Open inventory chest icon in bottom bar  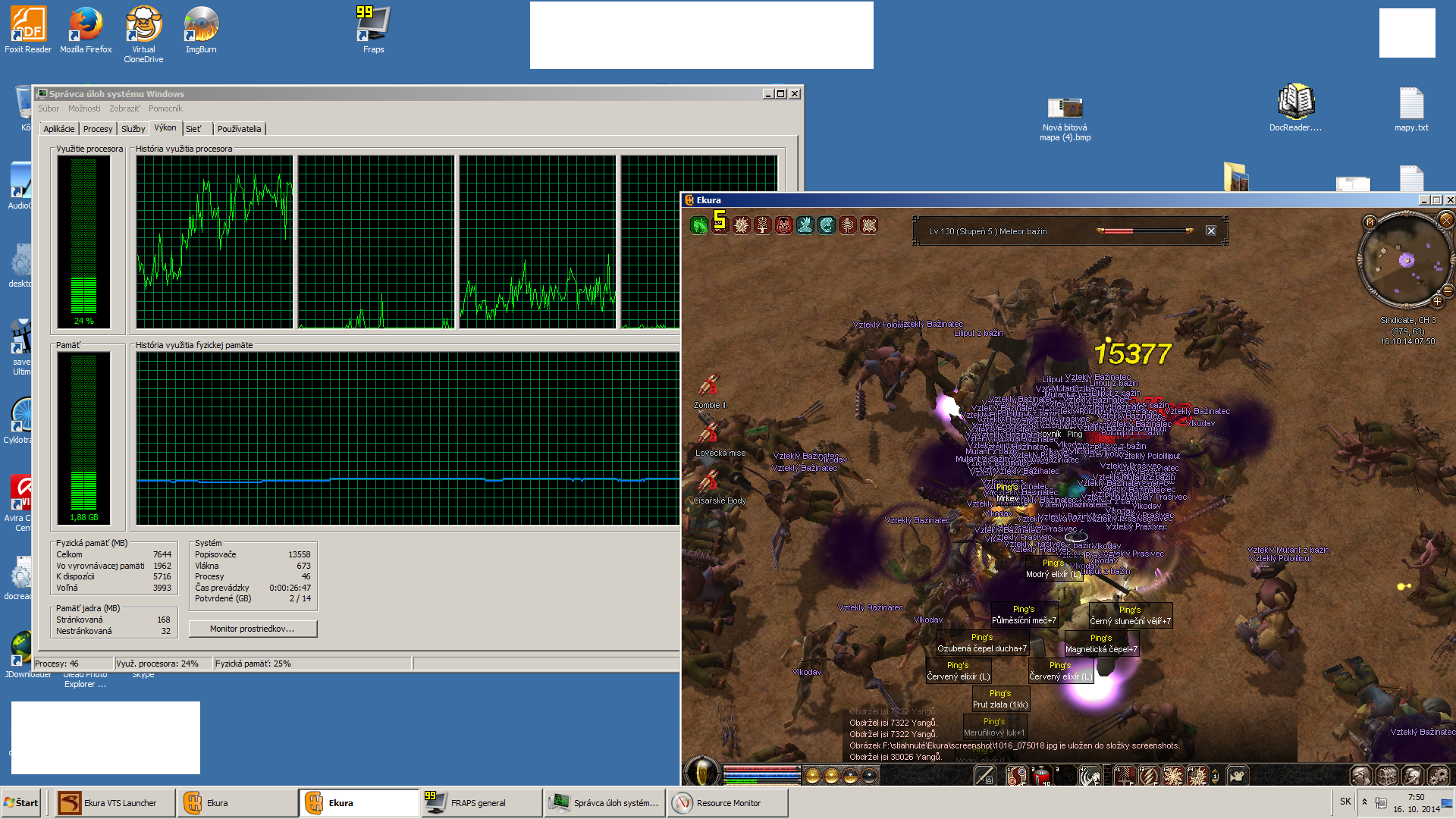coord(1386,775)
